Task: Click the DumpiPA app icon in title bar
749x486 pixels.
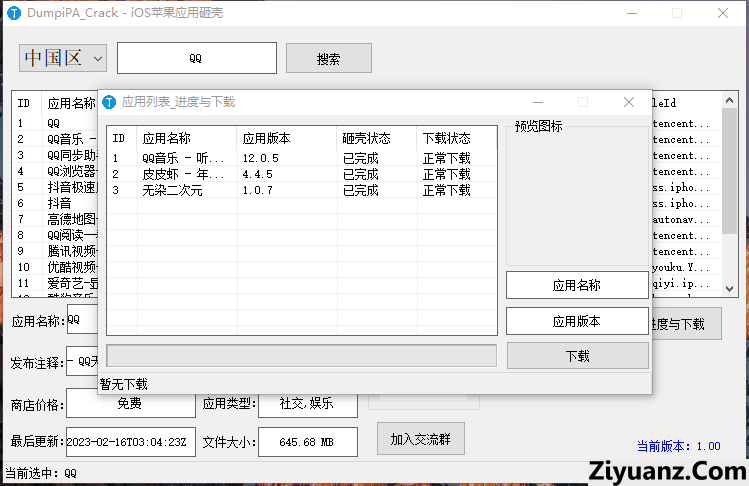Action: pyautogui.click(x=13, y=14)
